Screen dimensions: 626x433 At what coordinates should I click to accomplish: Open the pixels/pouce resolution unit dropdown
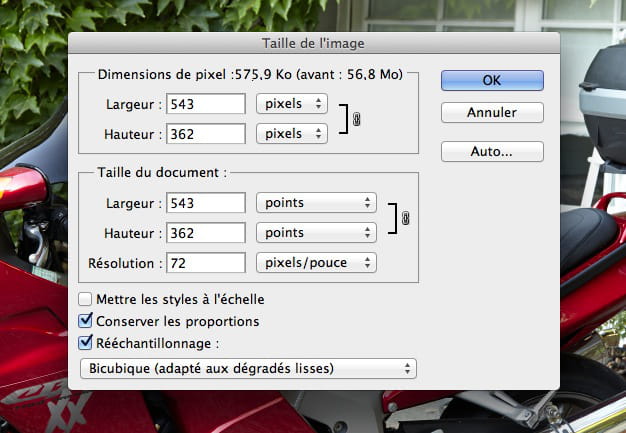coord(316,263)
